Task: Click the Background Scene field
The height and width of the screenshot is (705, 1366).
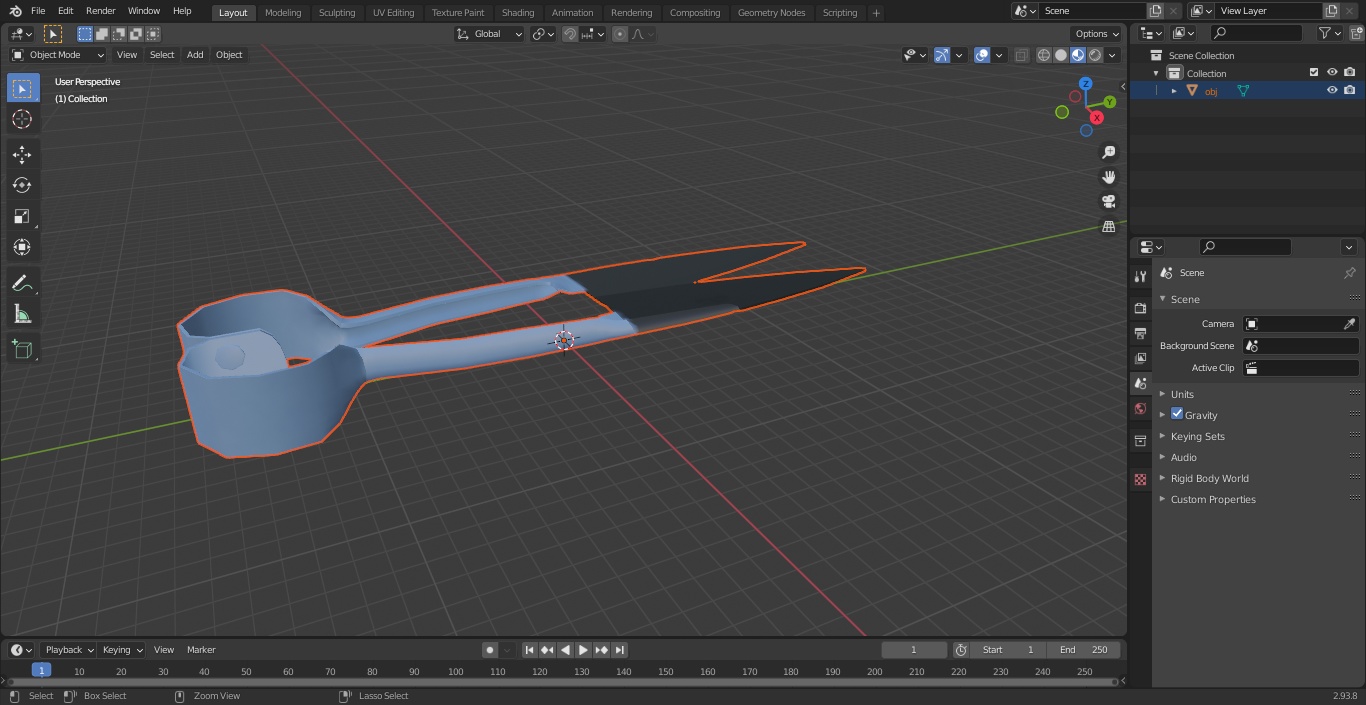Action: [x=1300, y=346]
